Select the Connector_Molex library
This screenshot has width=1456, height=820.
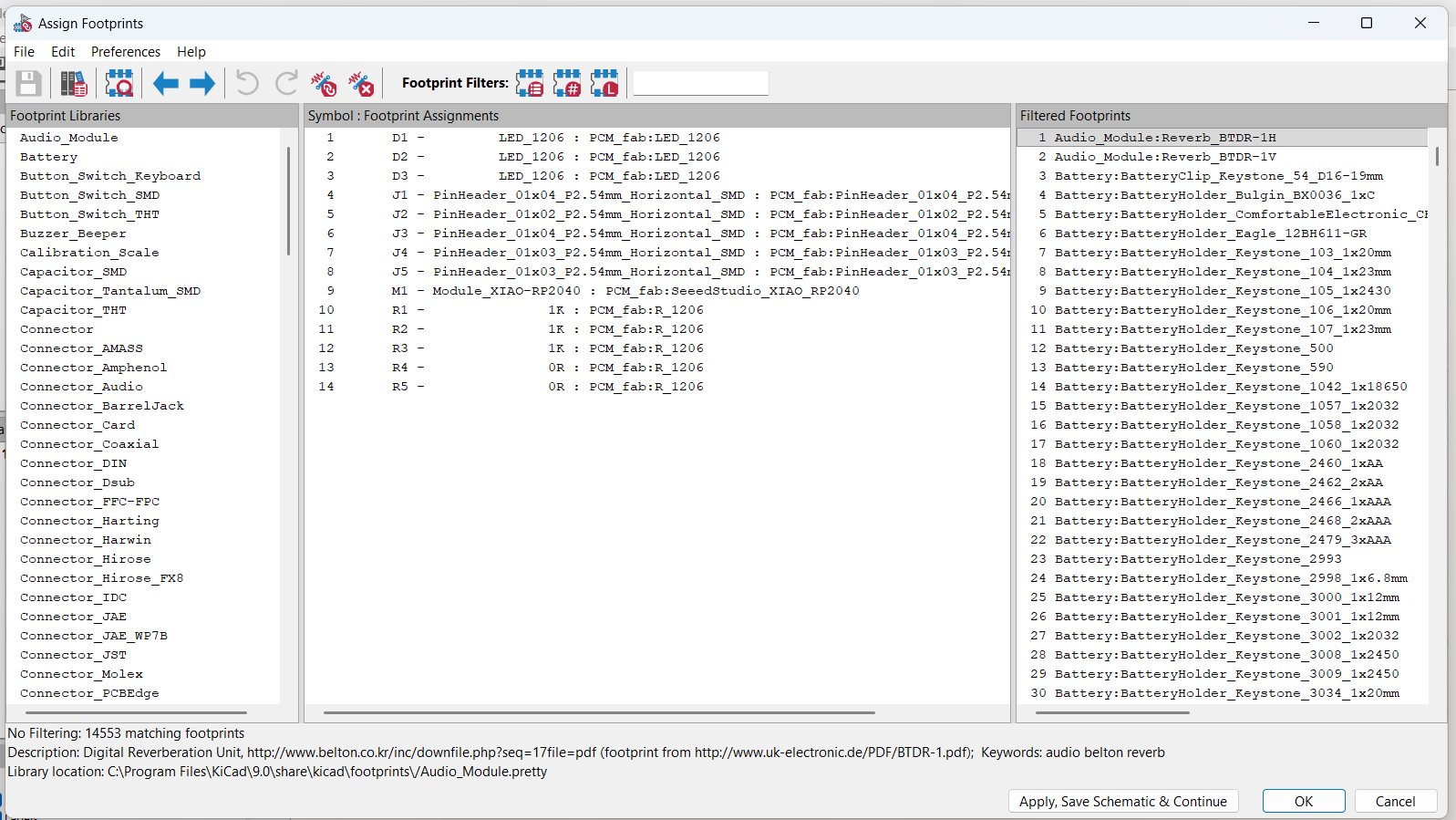point(82,674)
